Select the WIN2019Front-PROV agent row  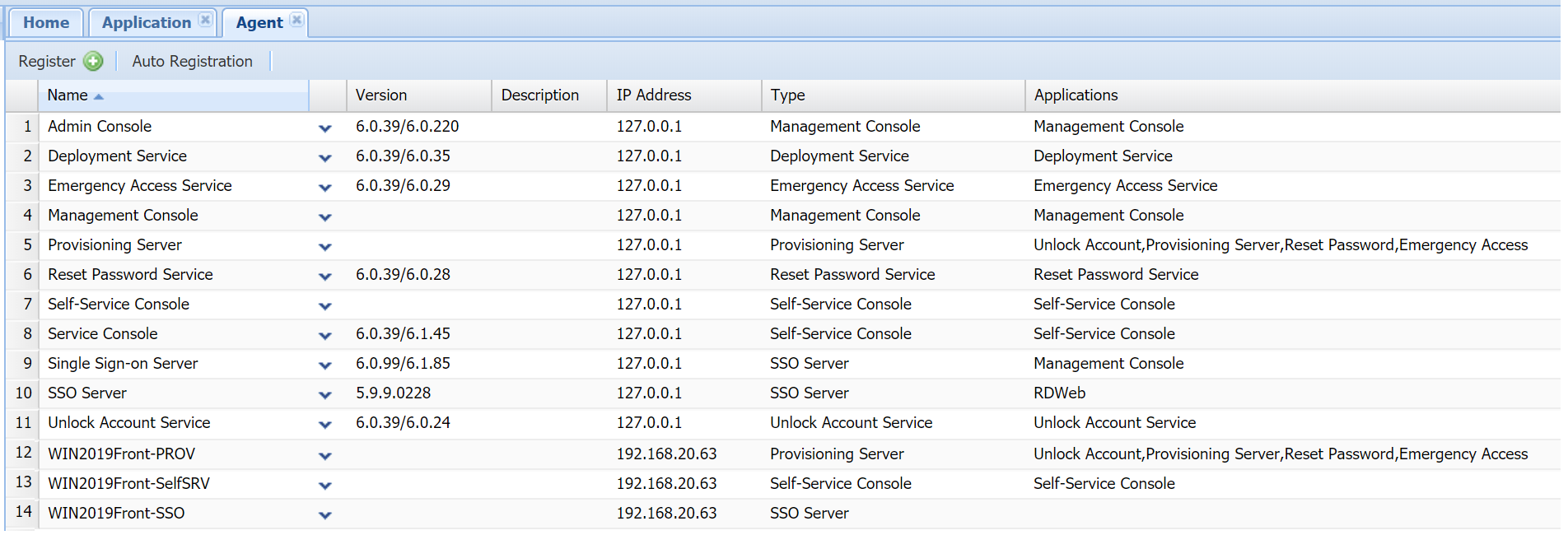(122, 454)
